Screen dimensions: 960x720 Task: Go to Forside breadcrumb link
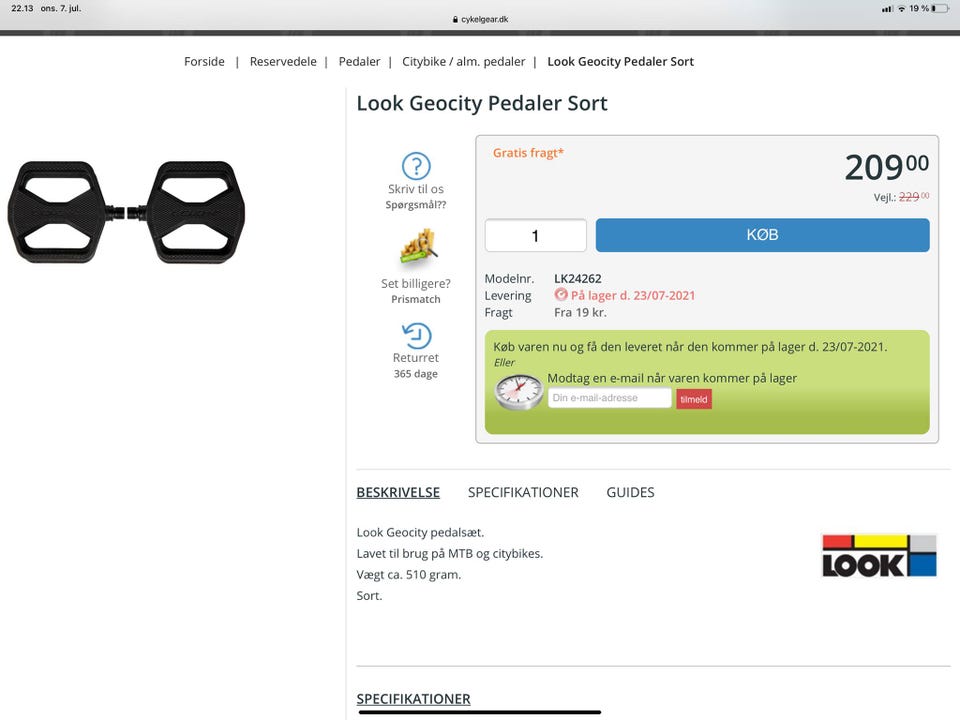(204, 61)
